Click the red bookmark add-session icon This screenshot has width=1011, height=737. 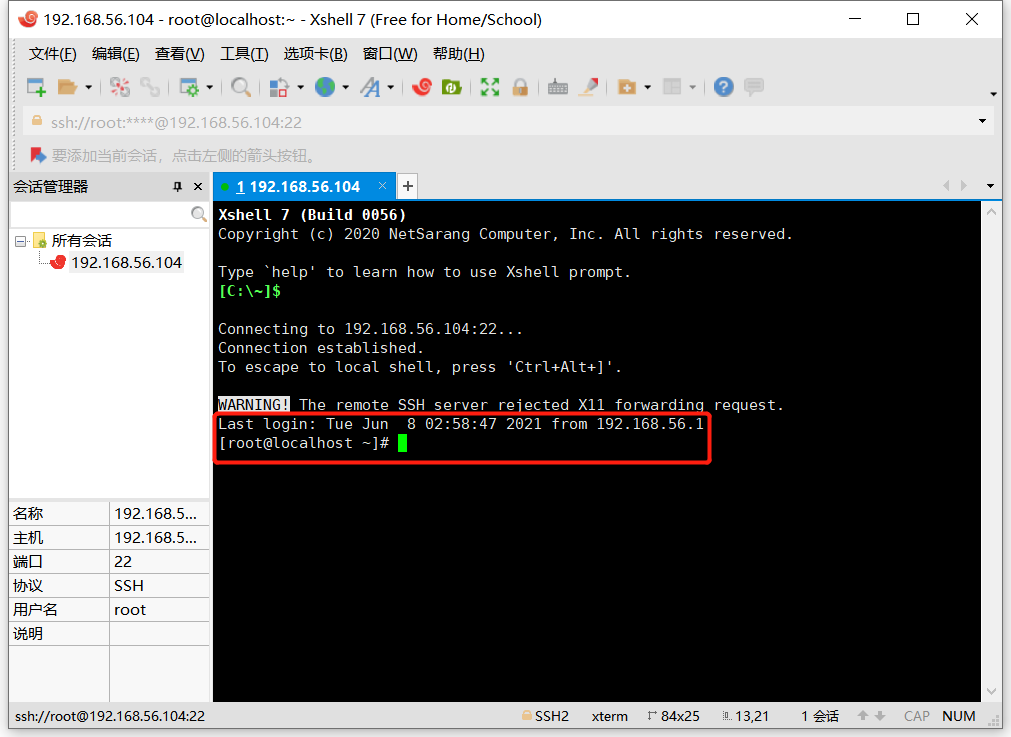[x=38, y=155]
